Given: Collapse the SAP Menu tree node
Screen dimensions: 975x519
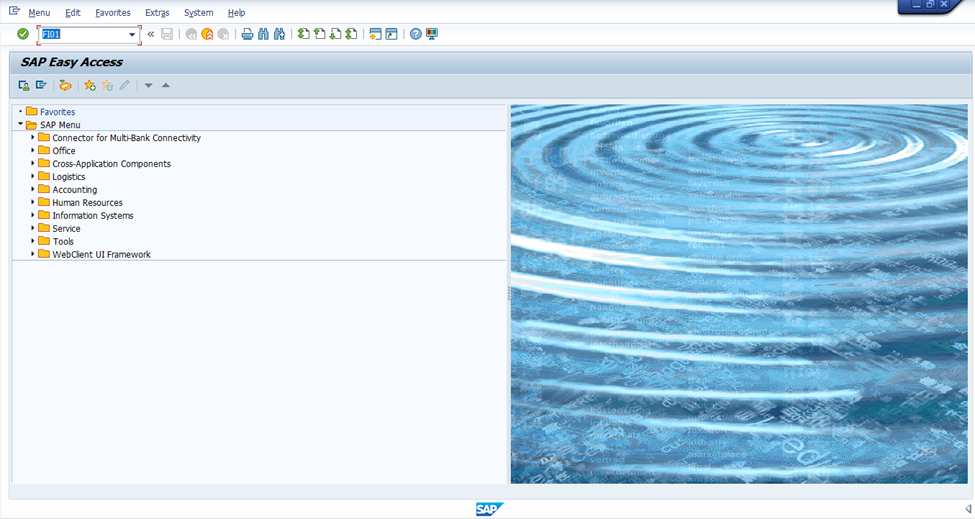Looking at the screenshot, I should tap(21, 124).
